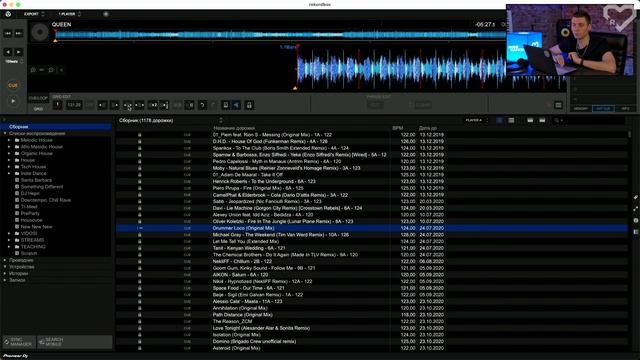Image resolution: width=640 pixels, height=360 pixels.
Task: Open the beat jump size dropdown
Action: pyautogui.click(x=13, y=62)
